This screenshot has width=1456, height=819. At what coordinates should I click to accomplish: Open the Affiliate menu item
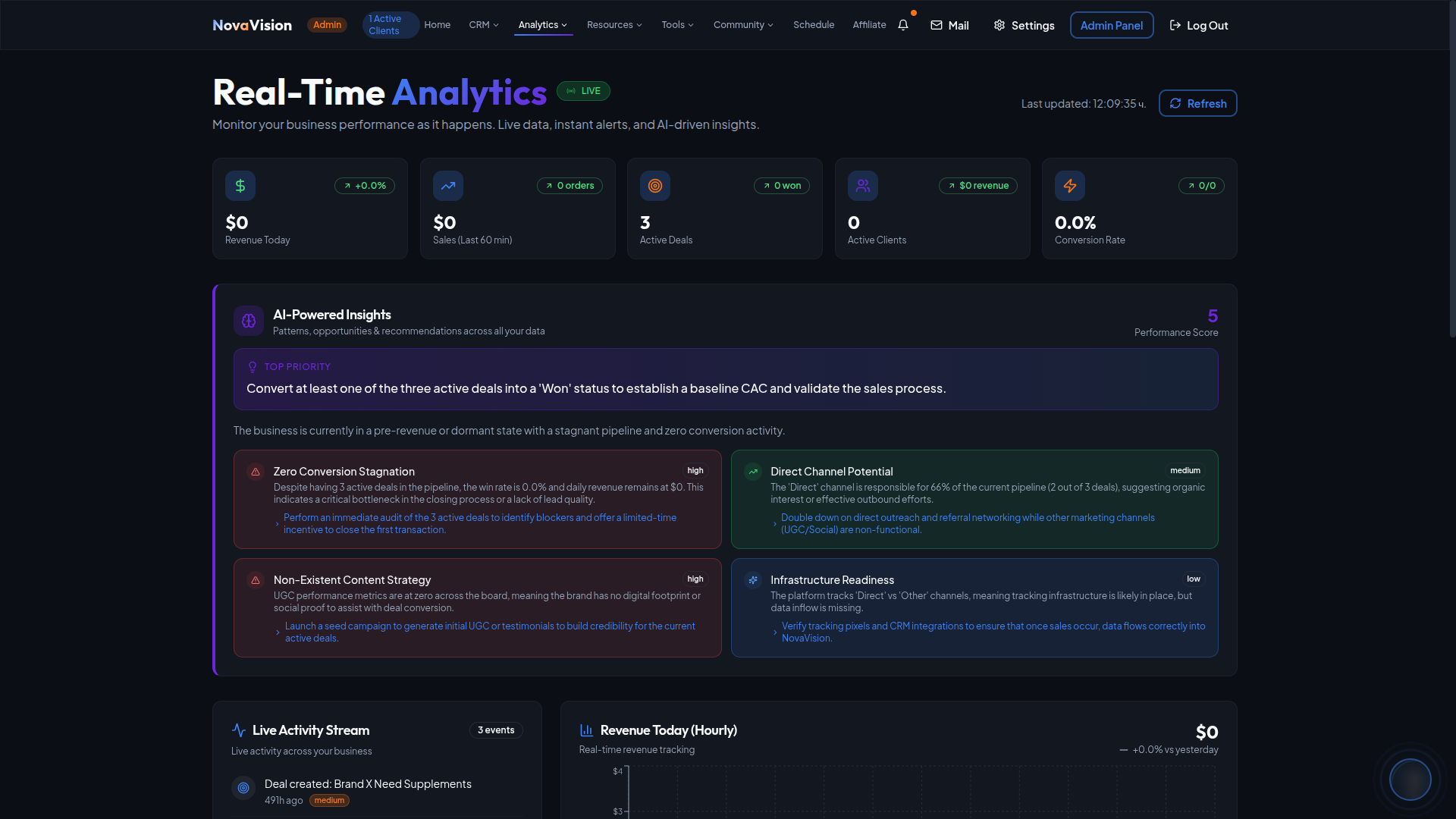869,25
